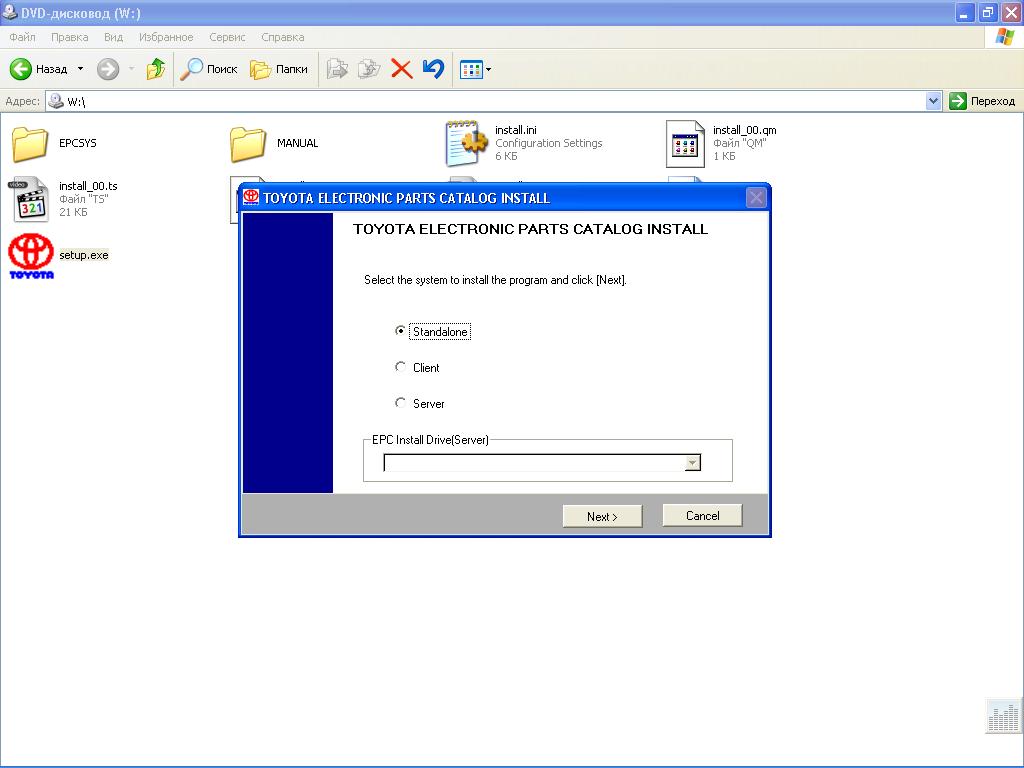This screenshot has width=1024, height=768.
Task: Expand the EPC Install Drive dropdown
Action: coord(692,463)
